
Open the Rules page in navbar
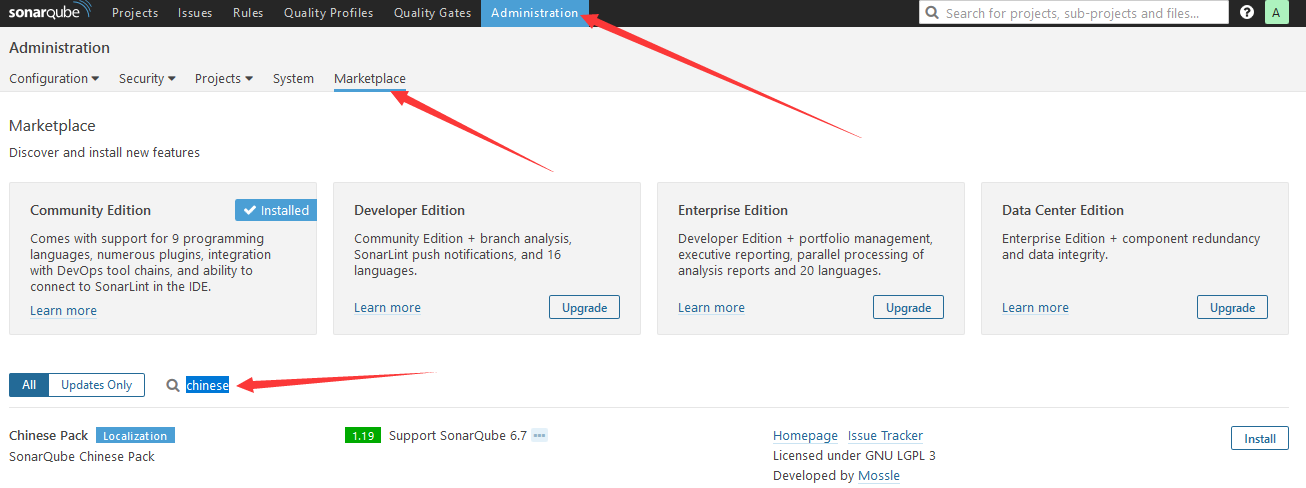pyautogui.click(x=248, y=13)
